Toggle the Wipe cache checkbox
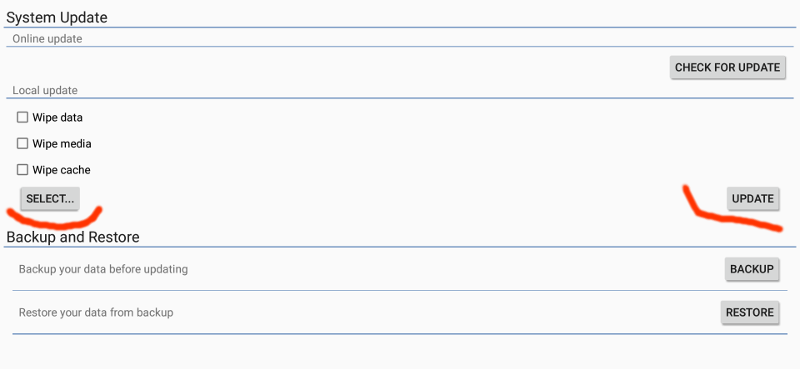This screenshot has height=369, width=800. [x=22, y=169]
